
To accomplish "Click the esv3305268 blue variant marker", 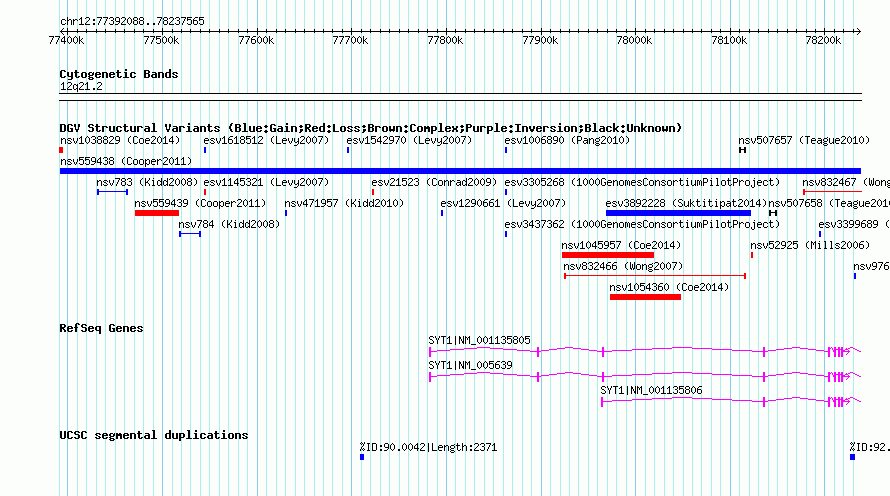I will (x=506, y=192).
